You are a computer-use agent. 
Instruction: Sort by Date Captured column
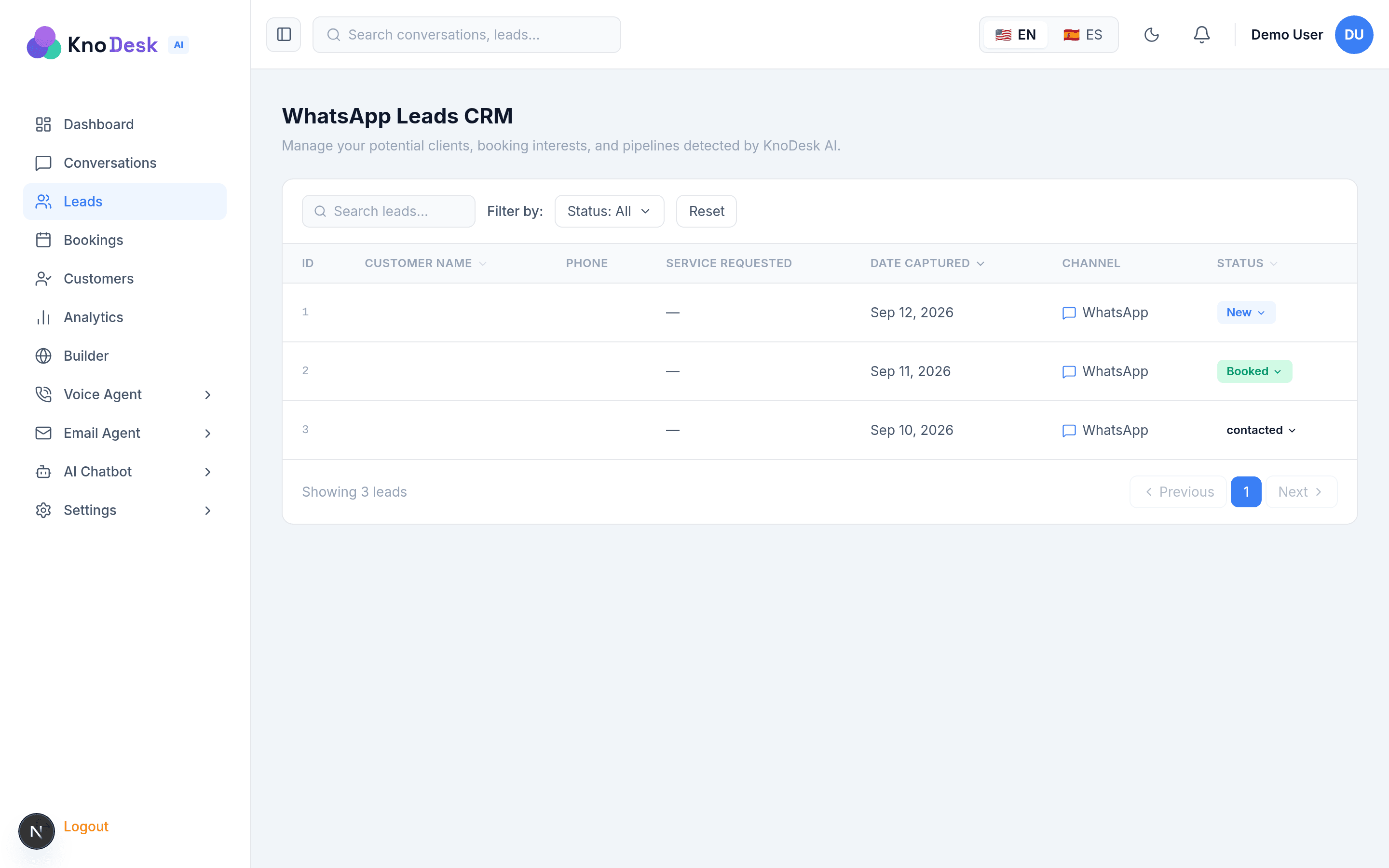tap(927, 263)
